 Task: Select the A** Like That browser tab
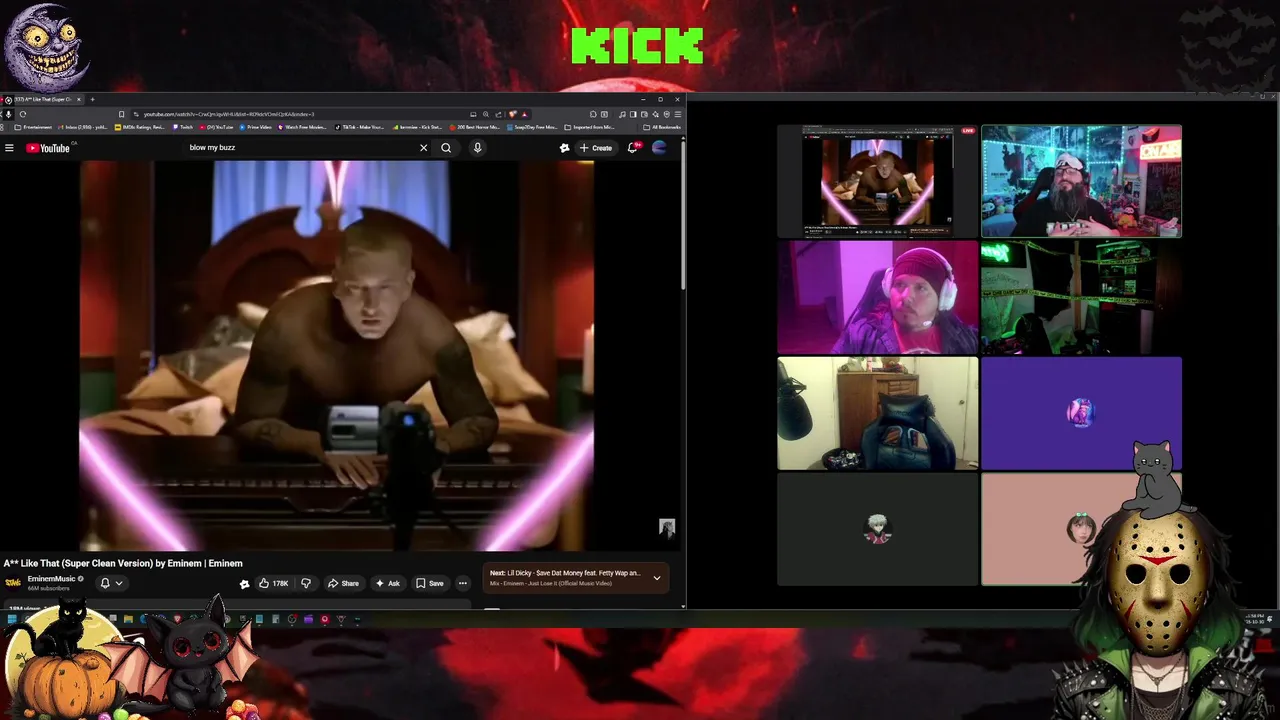tap(42, 99)
